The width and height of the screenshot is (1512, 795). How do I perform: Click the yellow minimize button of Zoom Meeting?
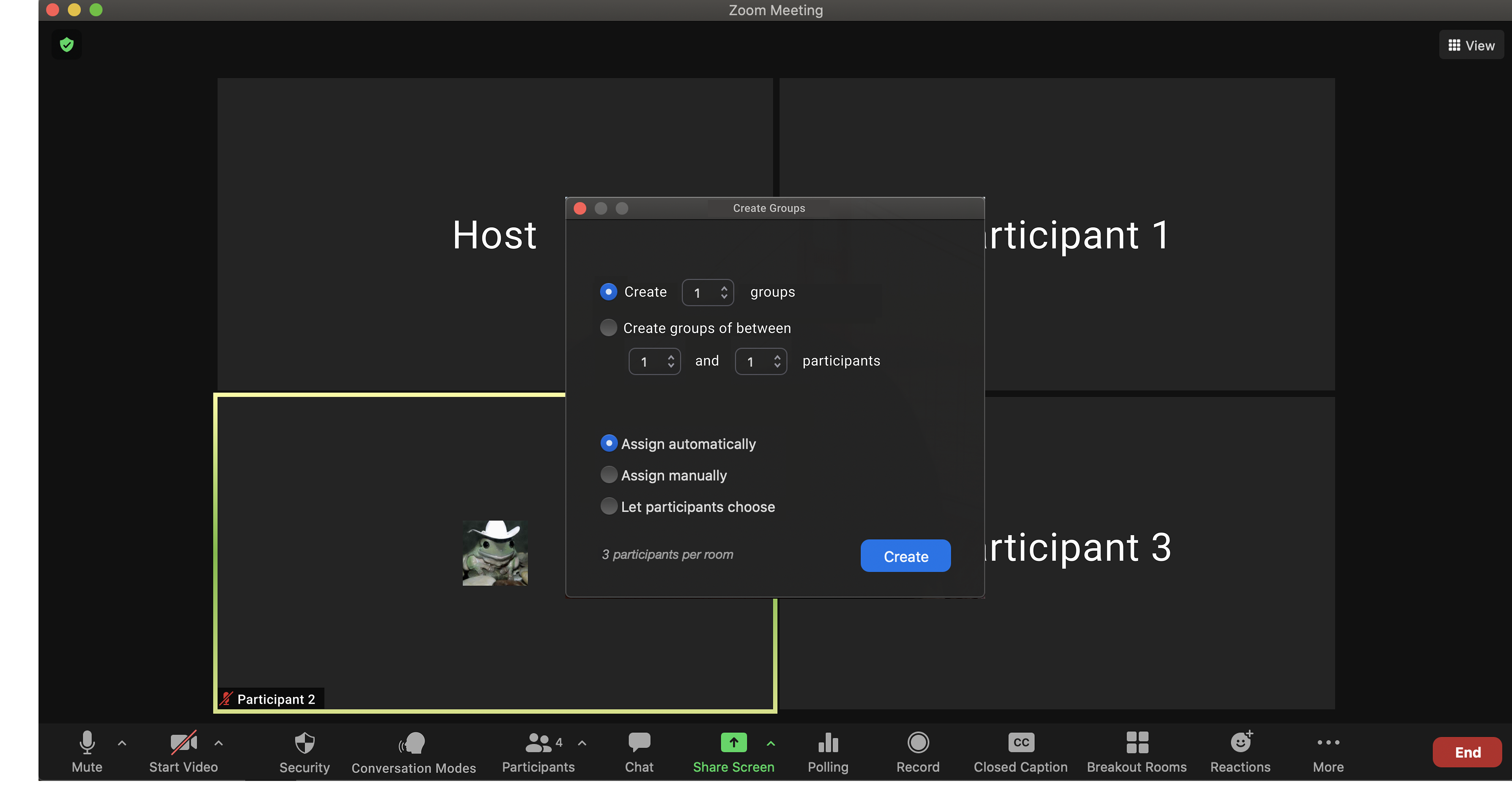74,9
